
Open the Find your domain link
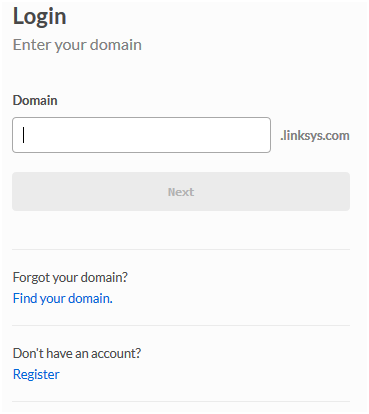click(63, 298)
